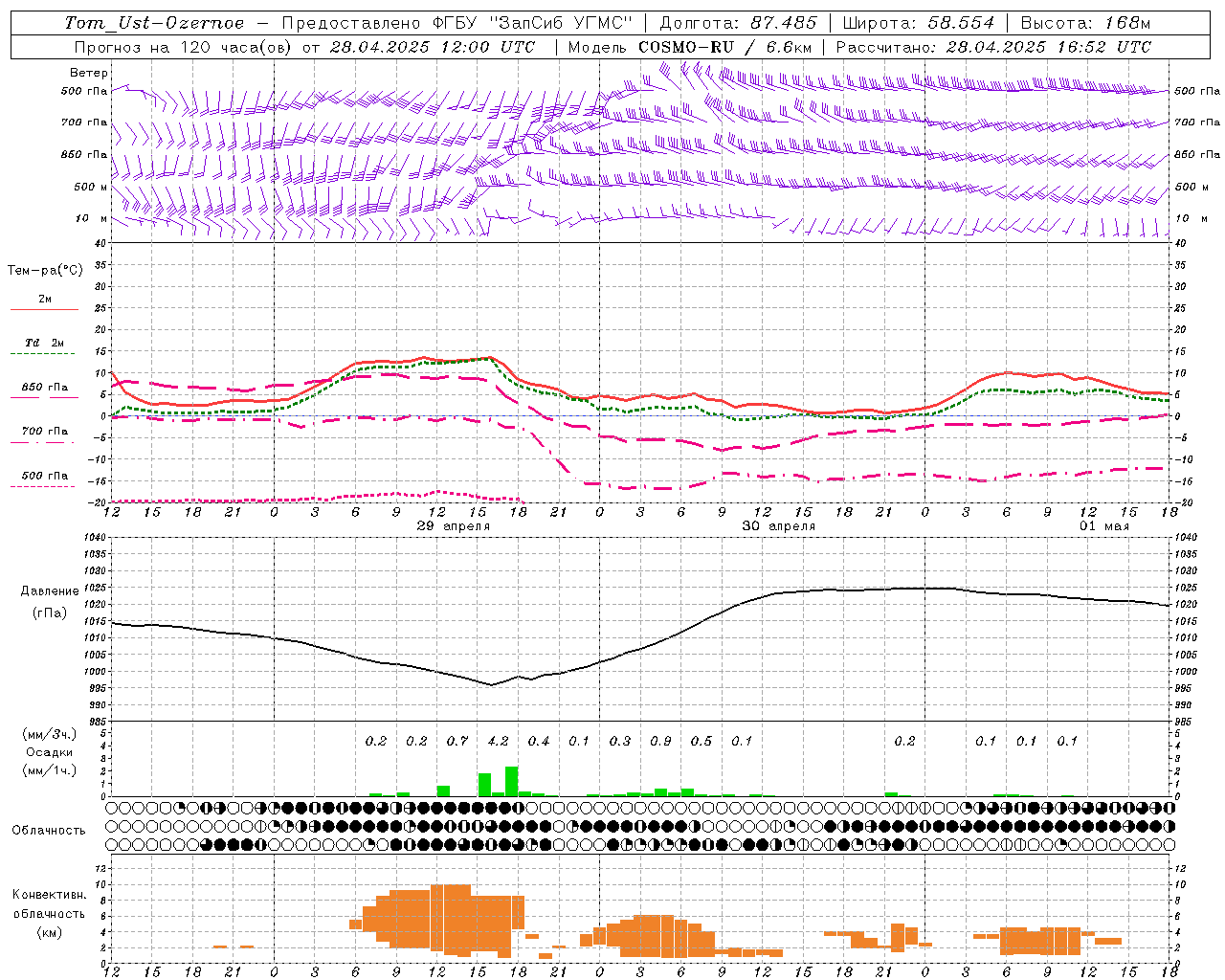Click the Долгота: 87.485 value
This screenshot has width=1225, height=980.
739,23
